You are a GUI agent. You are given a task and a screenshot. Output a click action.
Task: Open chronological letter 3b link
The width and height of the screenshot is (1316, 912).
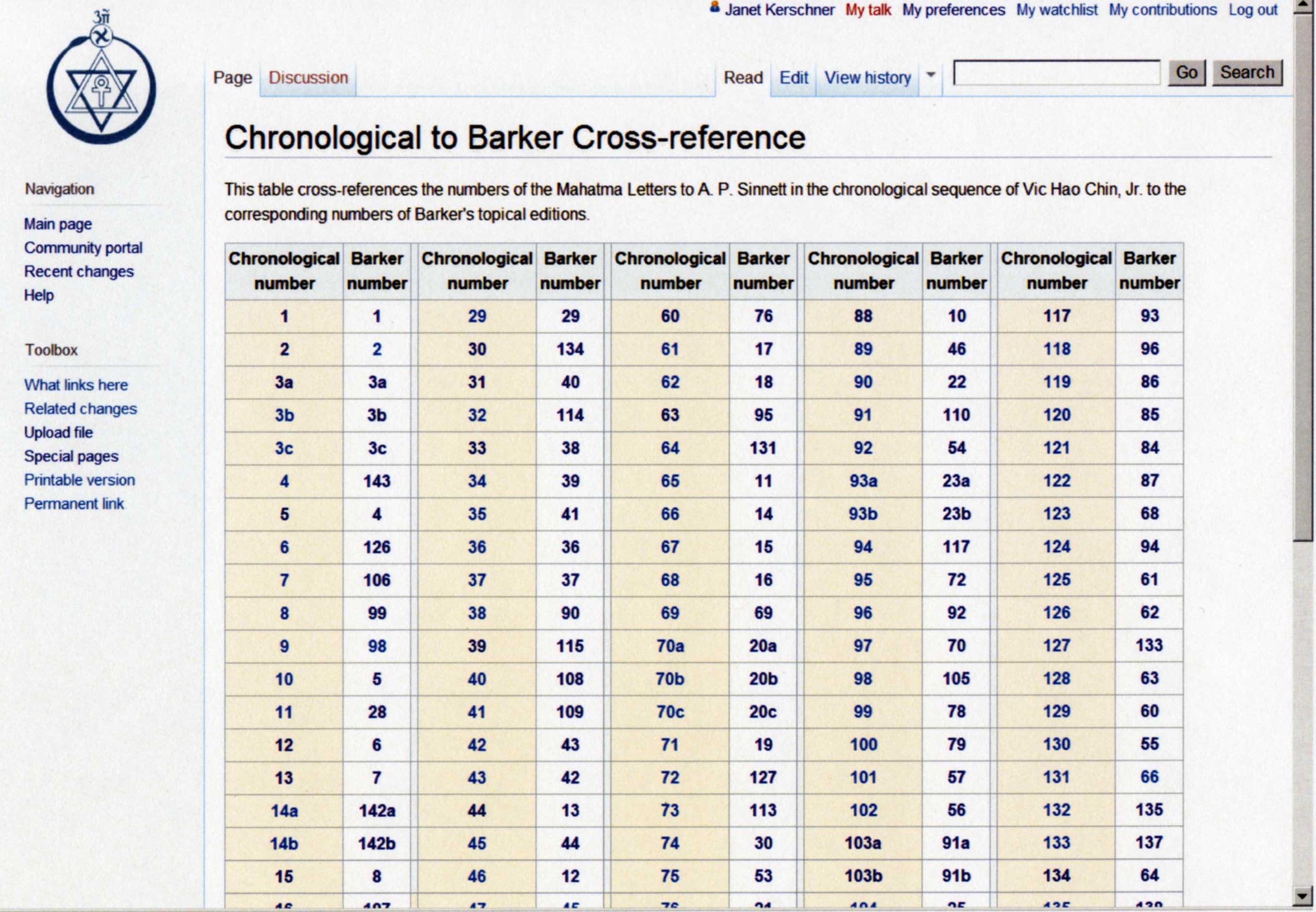[284, 415]
